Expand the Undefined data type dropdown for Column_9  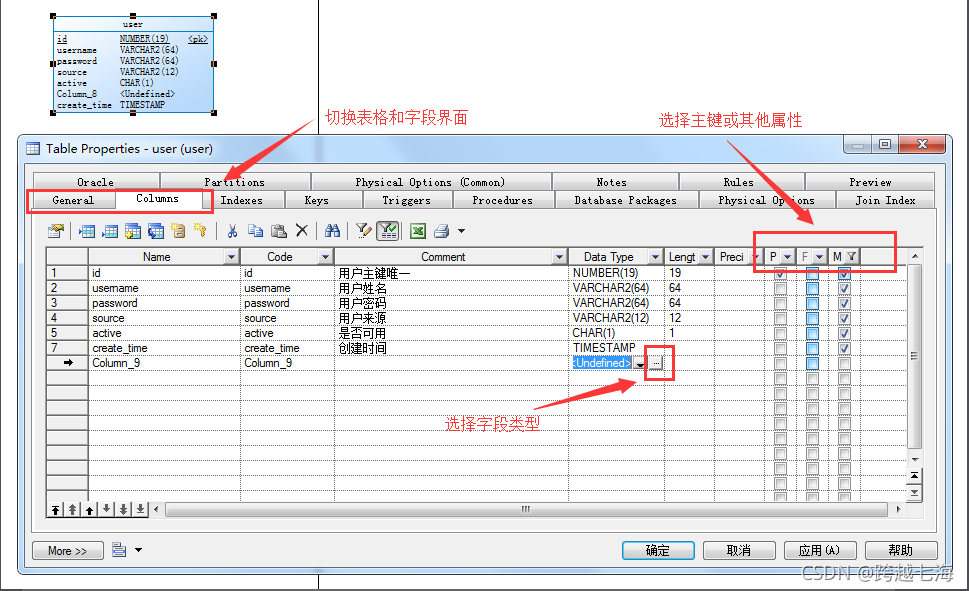pyautogui.click(x=640, y=364)
